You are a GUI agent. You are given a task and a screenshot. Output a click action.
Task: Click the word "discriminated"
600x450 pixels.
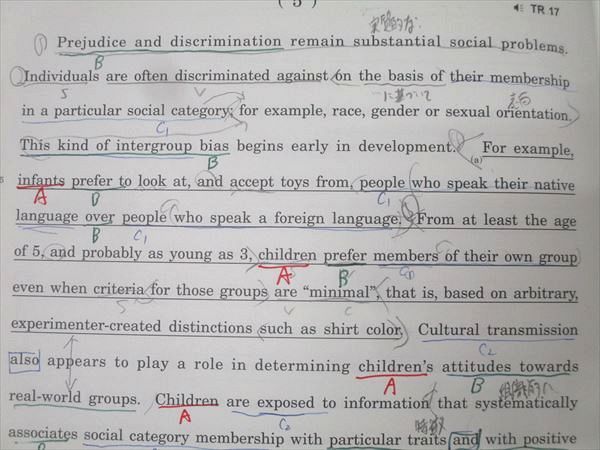[222, 75]
